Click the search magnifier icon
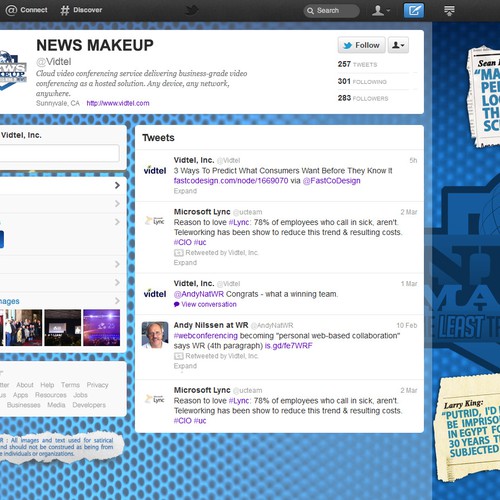 pos(310,11)
